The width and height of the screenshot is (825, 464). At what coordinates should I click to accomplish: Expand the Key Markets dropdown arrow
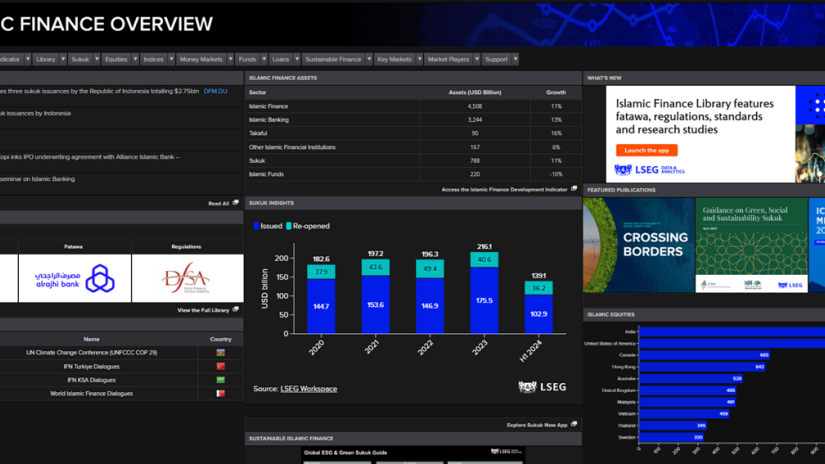[x=420, y=59]
